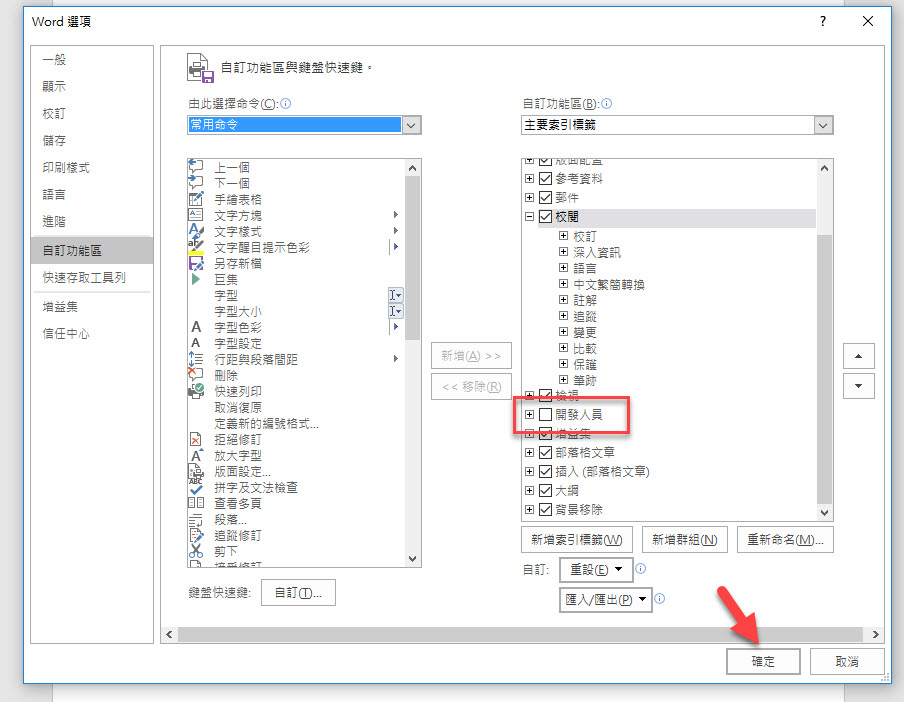Click the 段落 icon

pos(195,519)
